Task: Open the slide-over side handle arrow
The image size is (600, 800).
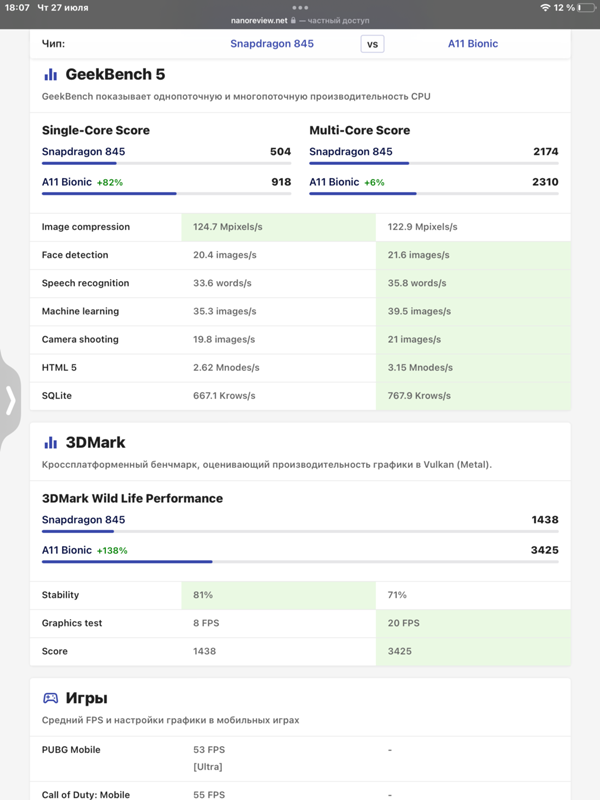Action: tap(10, 399)
